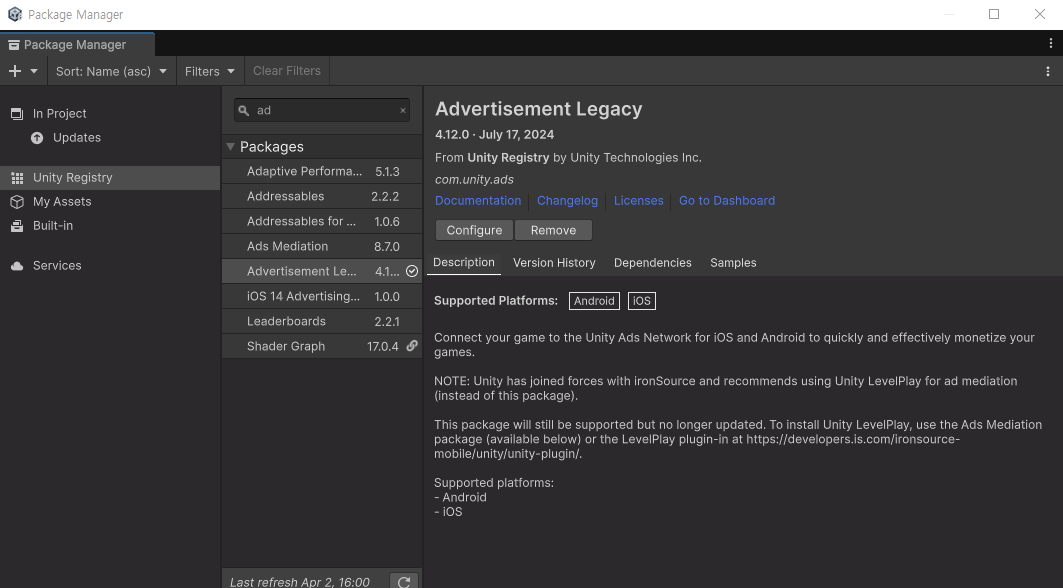Click the link icon beside Shader Graph
Screen dimensions: 1063x588
(412, 346)
